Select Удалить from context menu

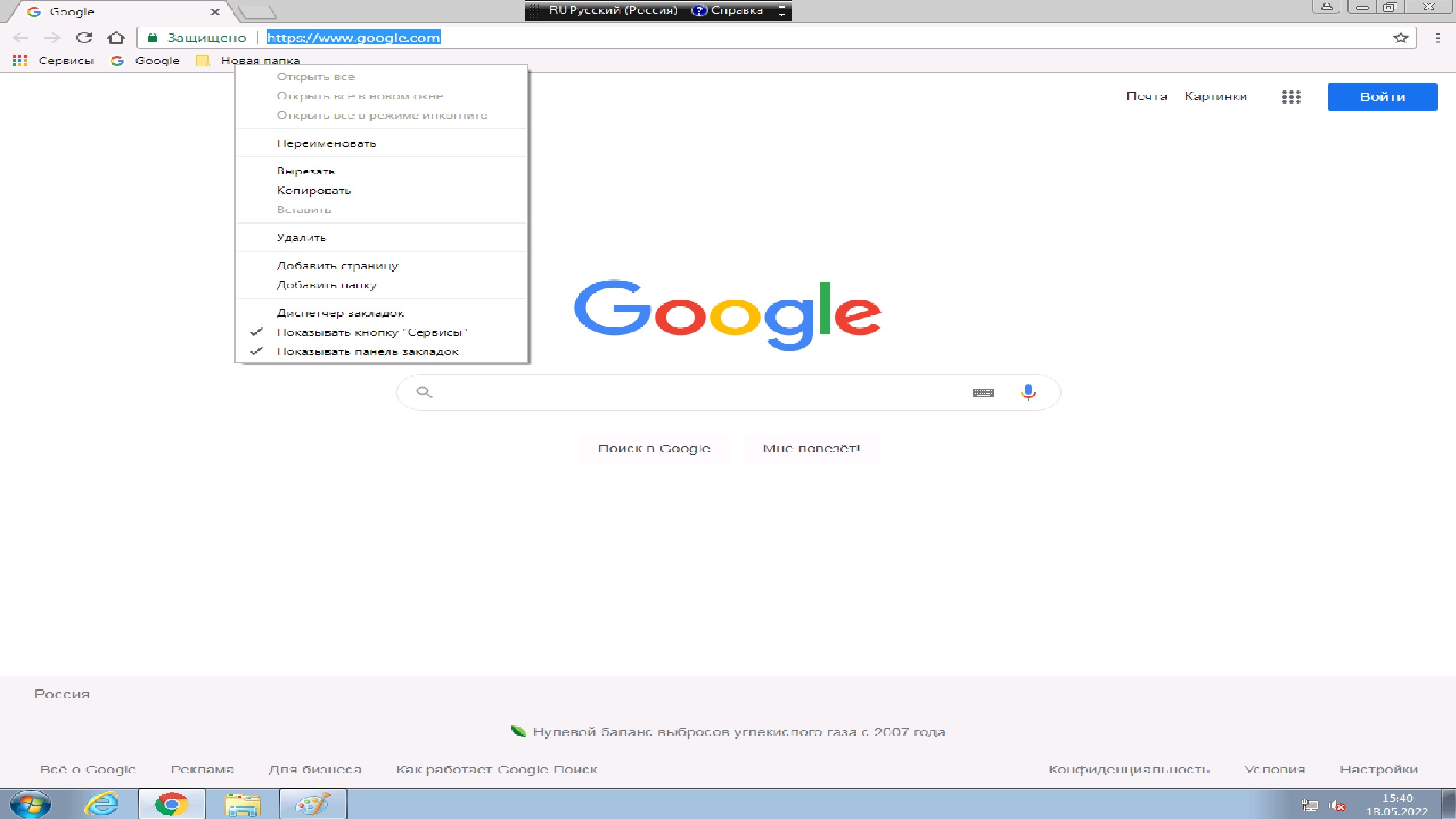pos(301,238)
